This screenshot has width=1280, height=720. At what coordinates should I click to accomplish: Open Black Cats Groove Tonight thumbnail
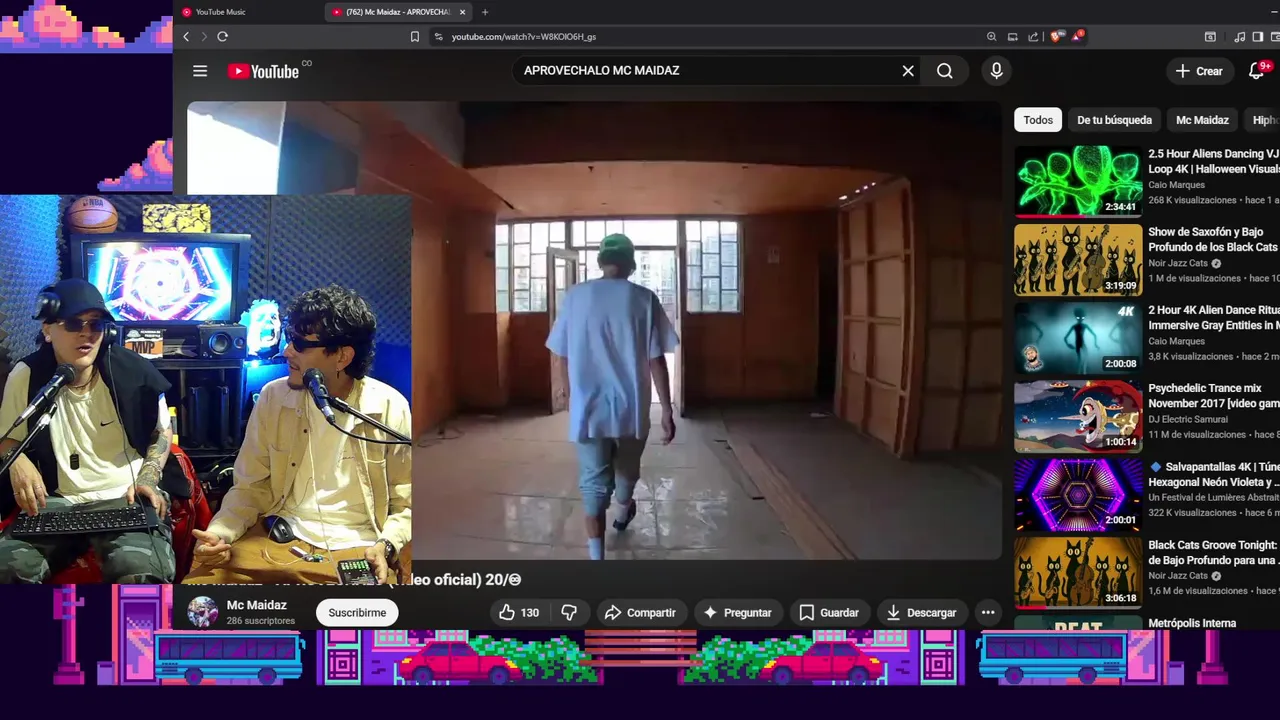[x=1078, y=572]
